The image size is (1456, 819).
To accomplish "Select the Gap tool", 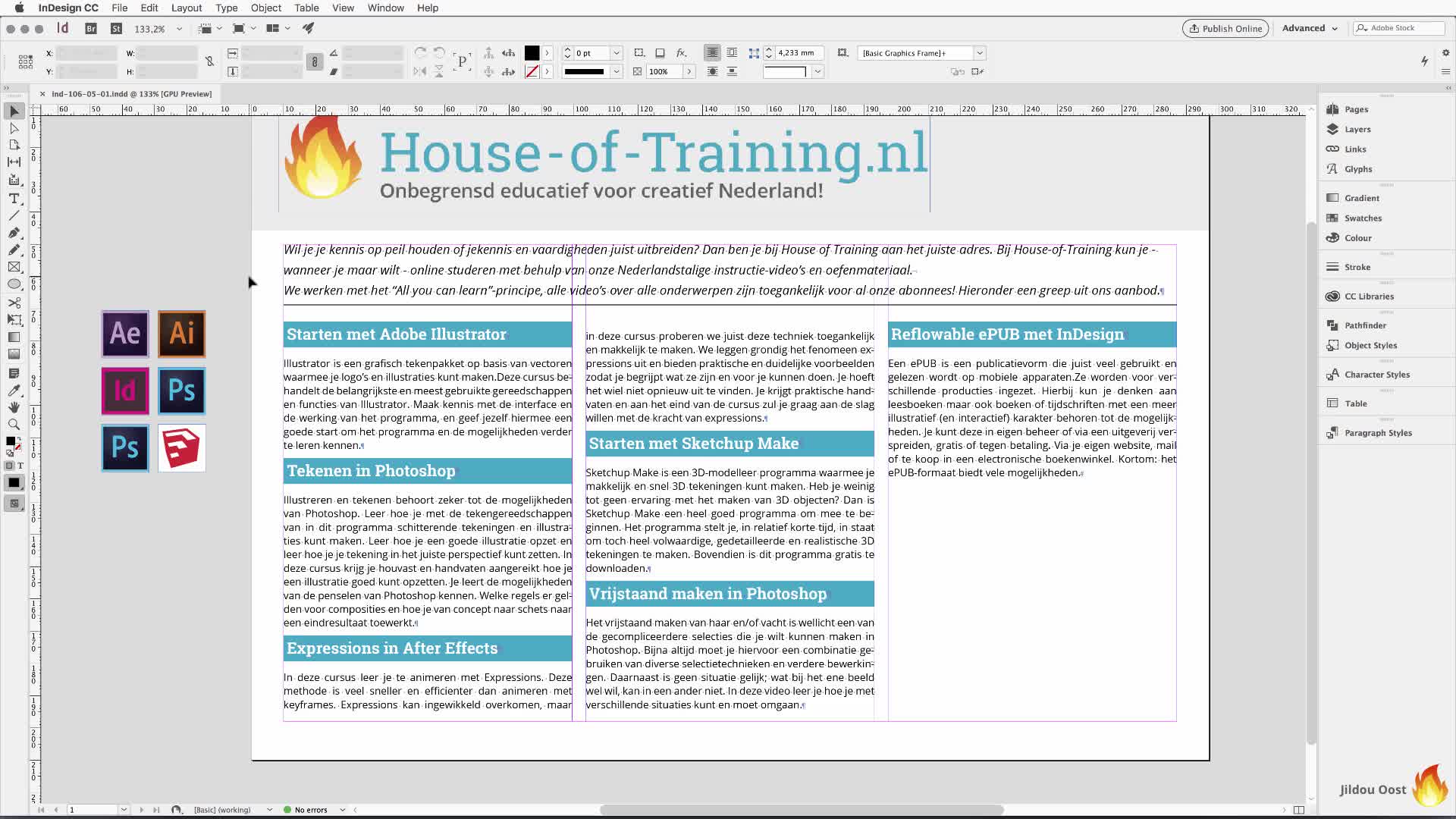I will point(14,162).
